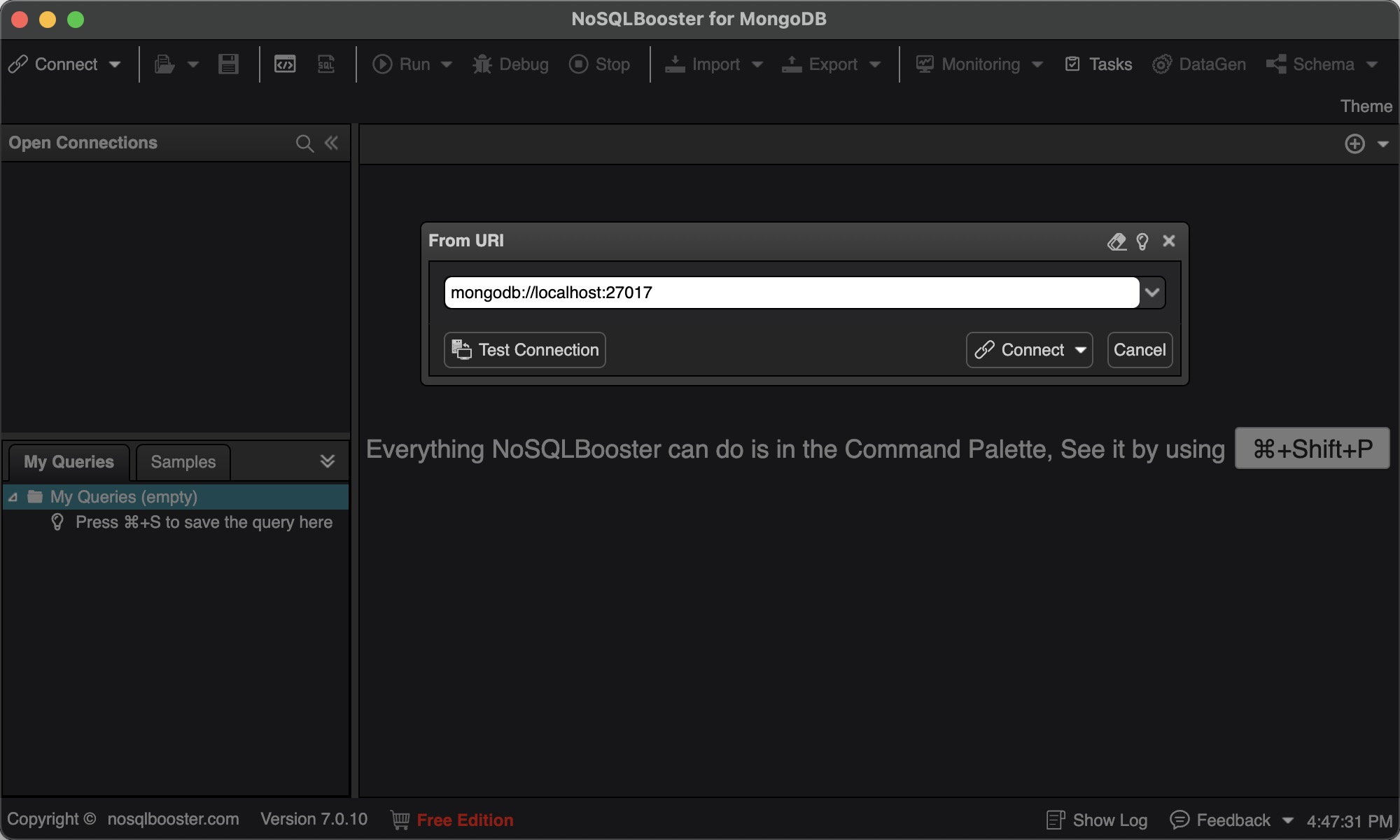1400x840 pixels.
Task: Click the Test Connection button
Action: coord(524,350)
